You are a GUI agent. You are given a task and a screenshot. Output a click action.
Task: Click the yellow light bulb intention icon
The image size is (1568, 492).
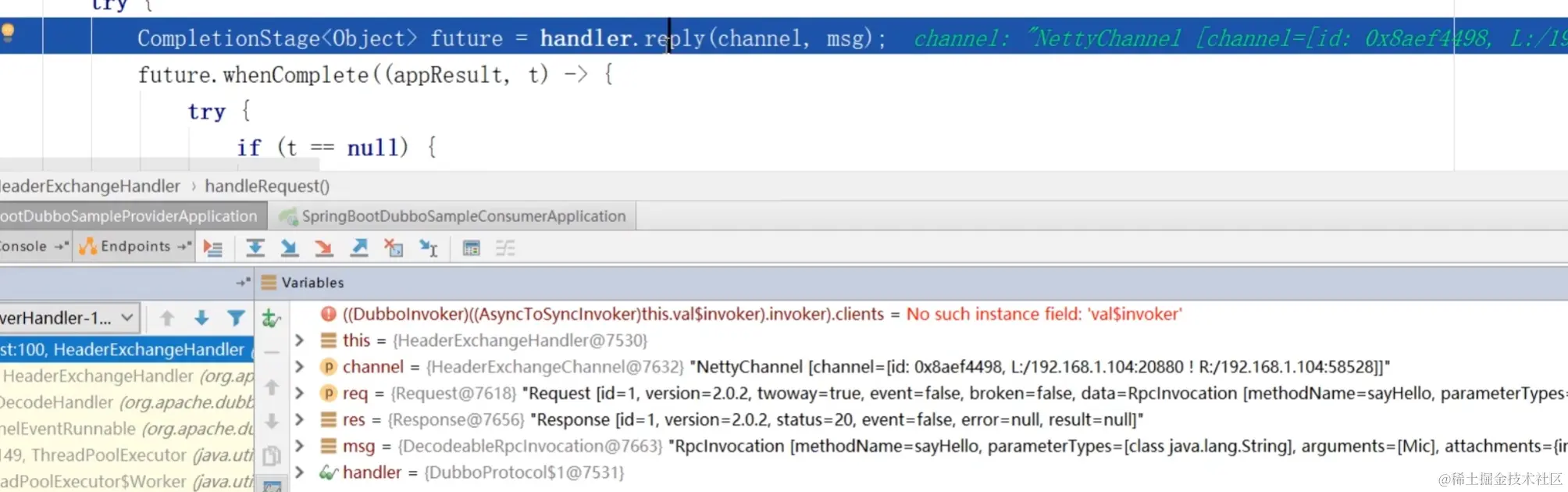pyautogui.click(x=8, y=33)
